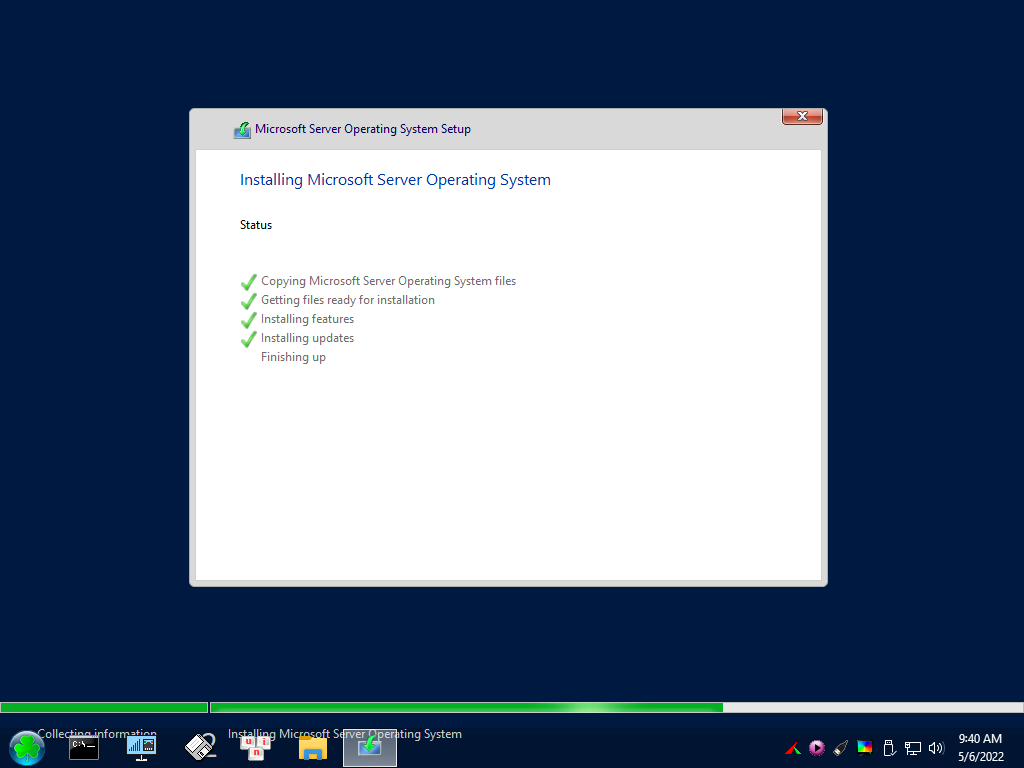Image resolution: width=1024 pixels, height=768 pixels.
Task: Open the keyboard keys utility icon
Action: pos(255,748)
